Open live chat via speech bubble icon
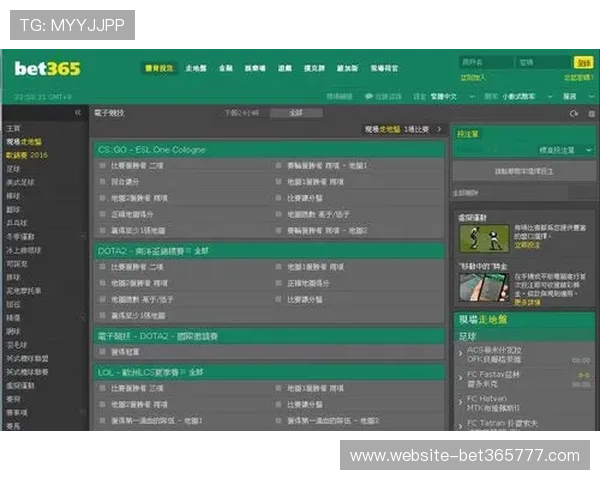 [x=368, y=96]
